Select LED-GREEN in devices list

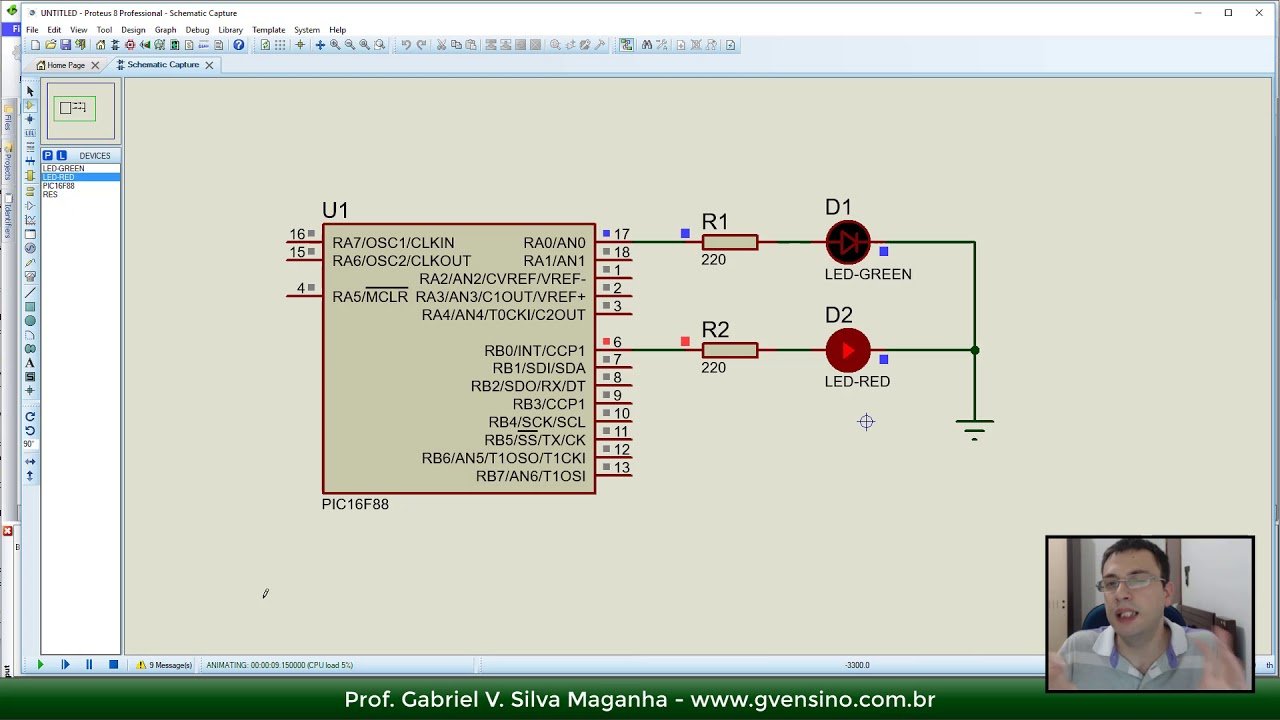(80, 168)
